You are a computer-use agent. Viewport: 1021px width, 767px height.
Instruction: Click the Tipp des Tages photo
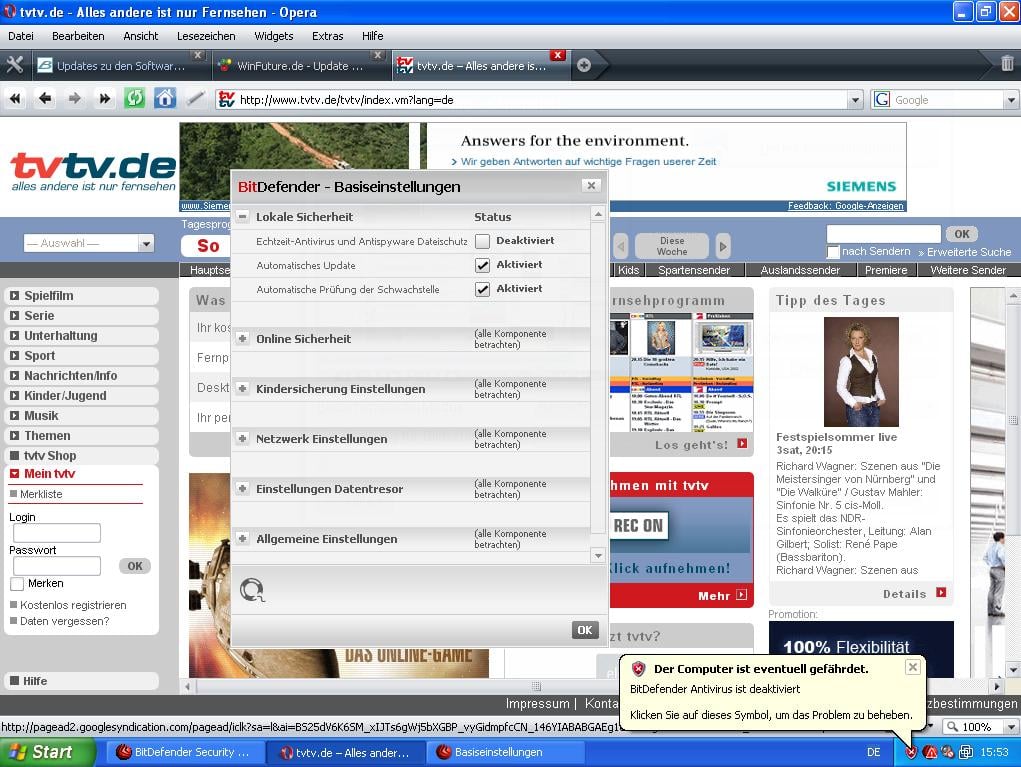coord(861,372)
